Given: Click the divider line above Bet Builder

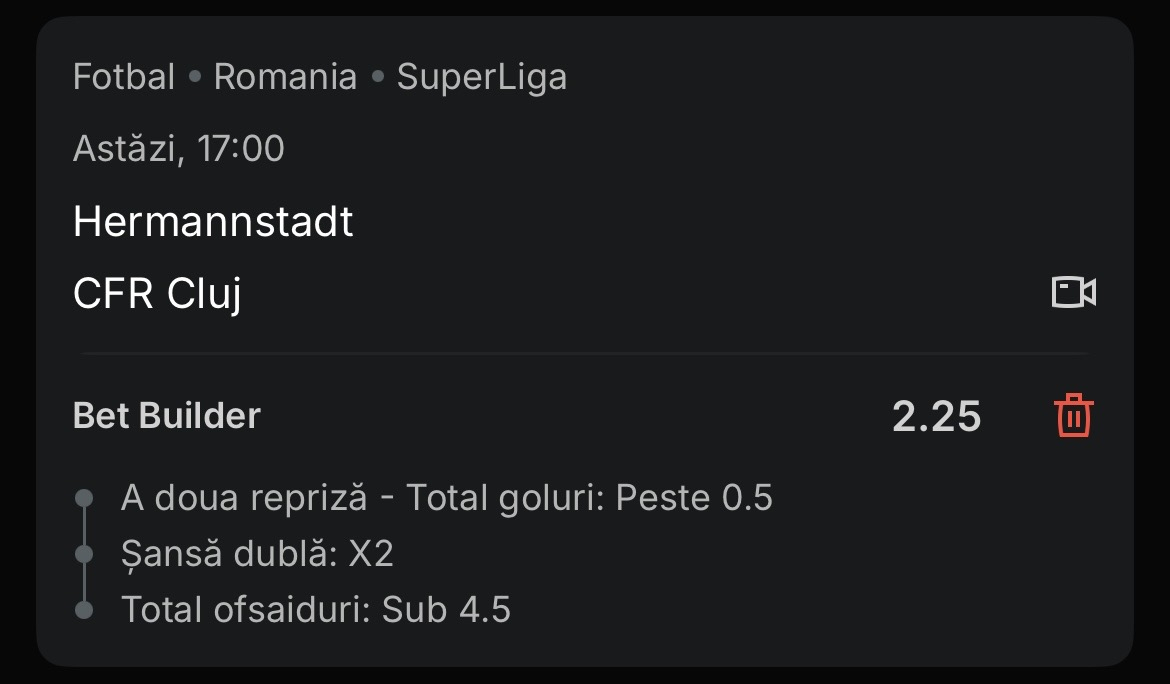Looking at the screenshot, I should 584,353.
